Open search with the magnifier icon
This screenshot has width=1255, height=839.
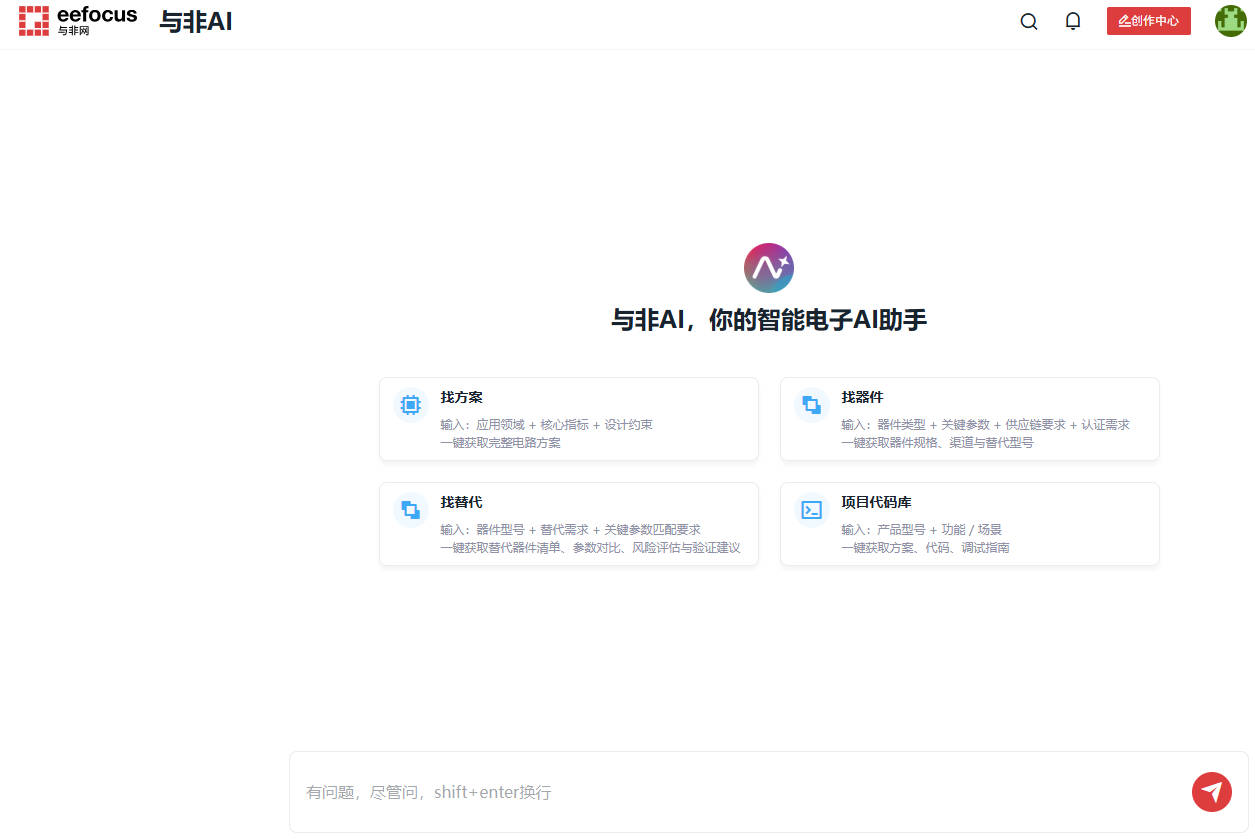point(1029,21)
